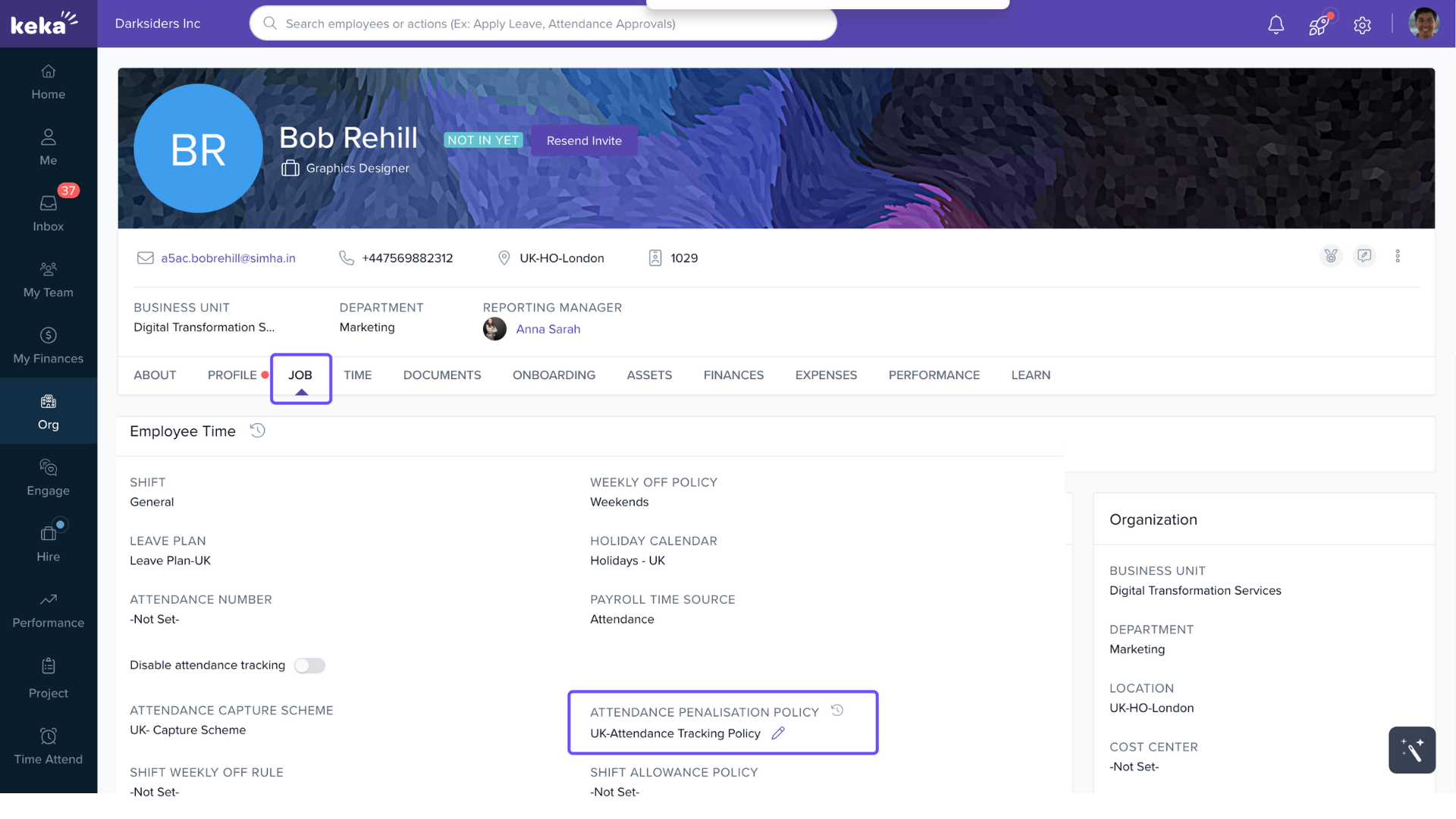View attendance penalisation policy history icon
Image resolution: width=1456 pixels, height=819 pixels.
coord(837,711)
